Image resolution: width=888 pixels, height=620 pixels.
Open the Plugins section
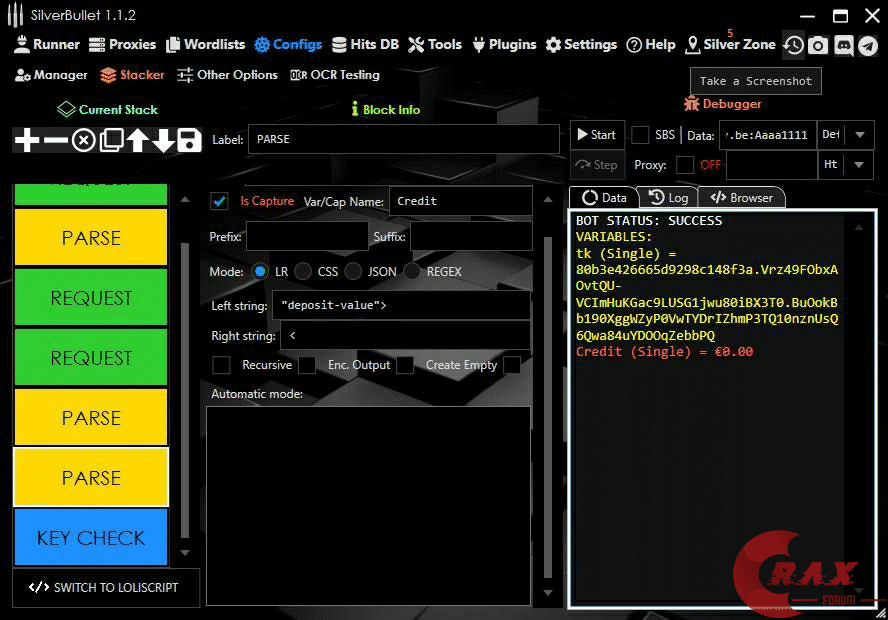[x=504, y=44]
